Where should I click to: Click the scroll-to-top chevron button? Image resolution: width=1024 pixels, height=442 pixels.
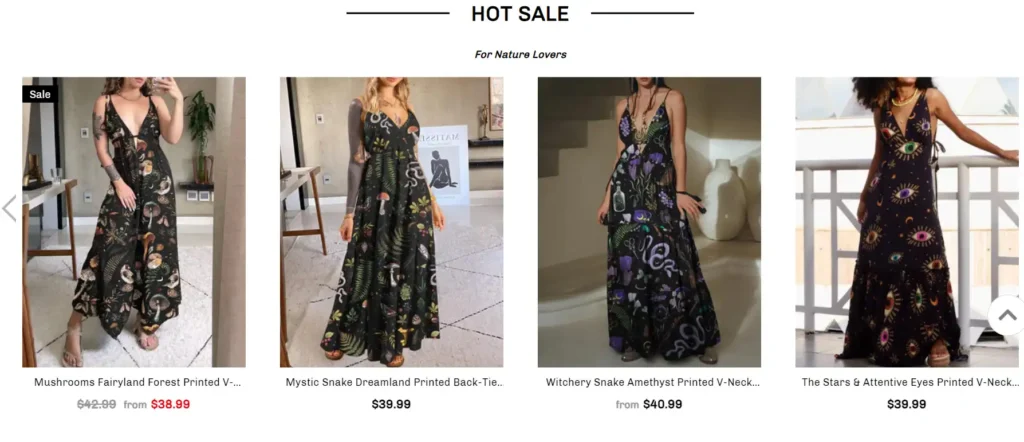1006,315
